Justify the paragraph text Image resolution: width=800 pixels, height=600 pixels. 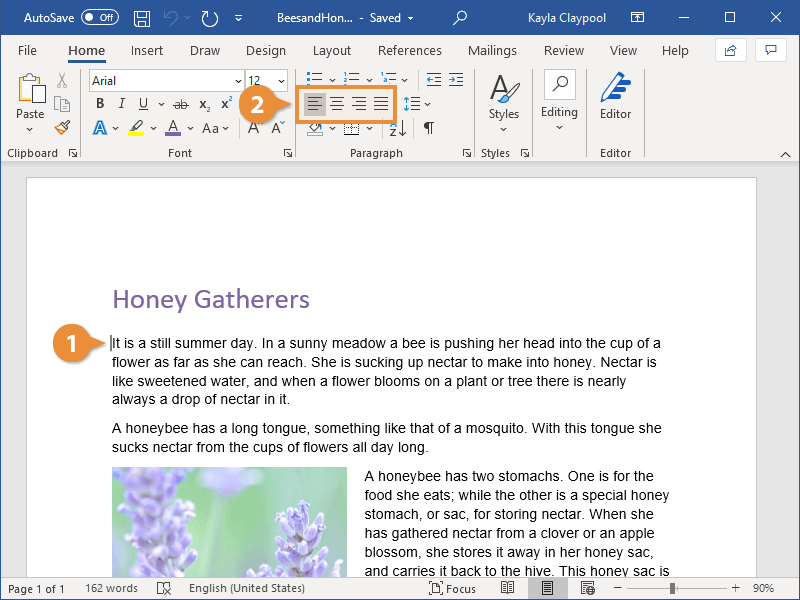pyautogui.click(x=381, y=104)
